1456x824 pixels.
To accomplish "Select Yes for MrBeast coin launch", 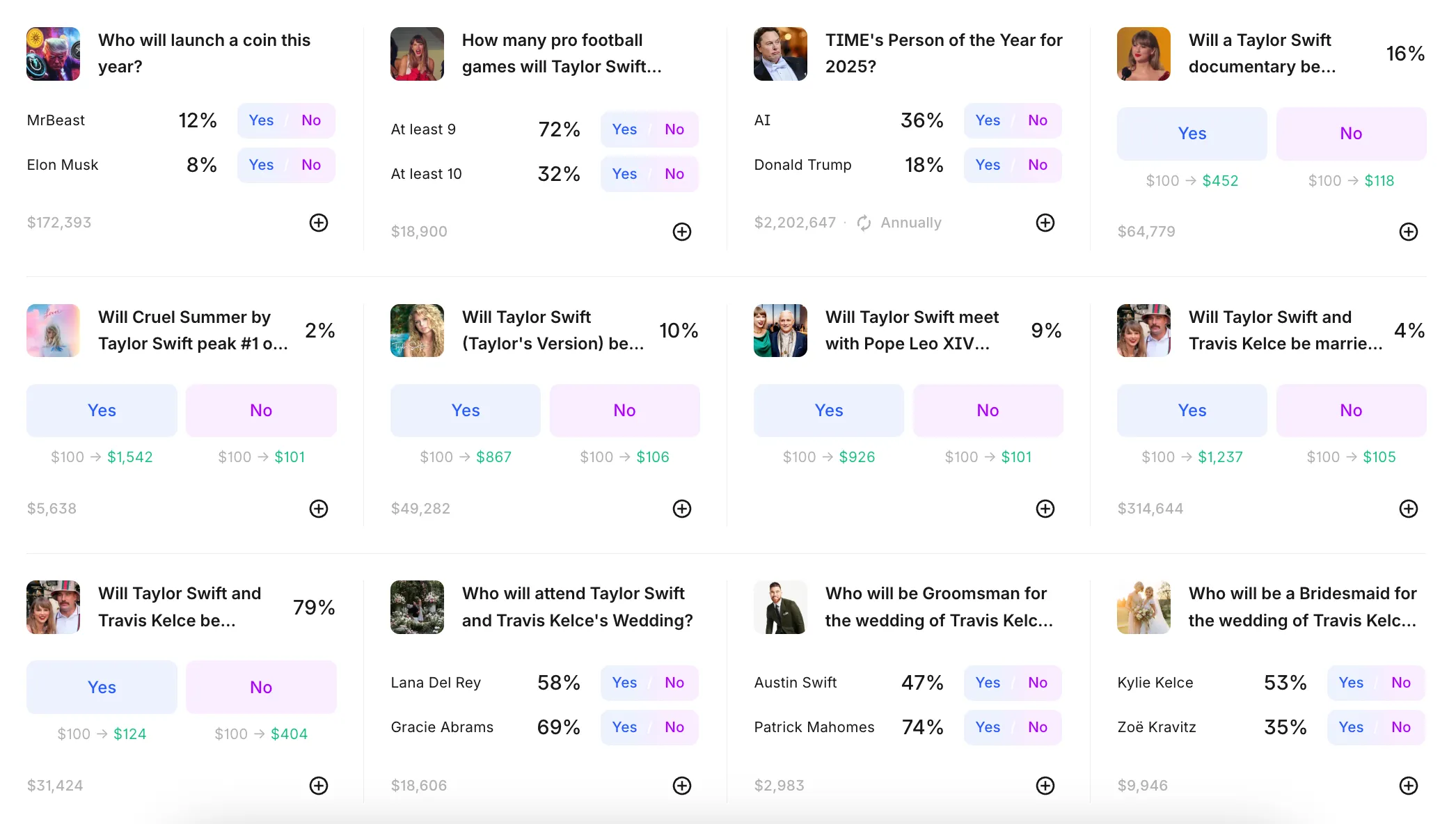I will tap(261, 120).
